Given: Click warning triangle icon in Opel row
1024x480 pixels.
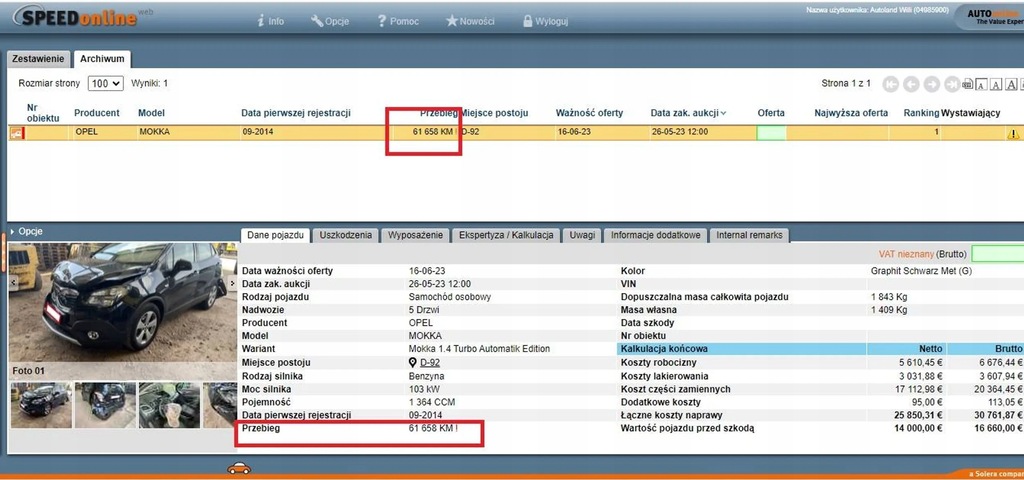Looking at the screenshot, I should 1012,133.
